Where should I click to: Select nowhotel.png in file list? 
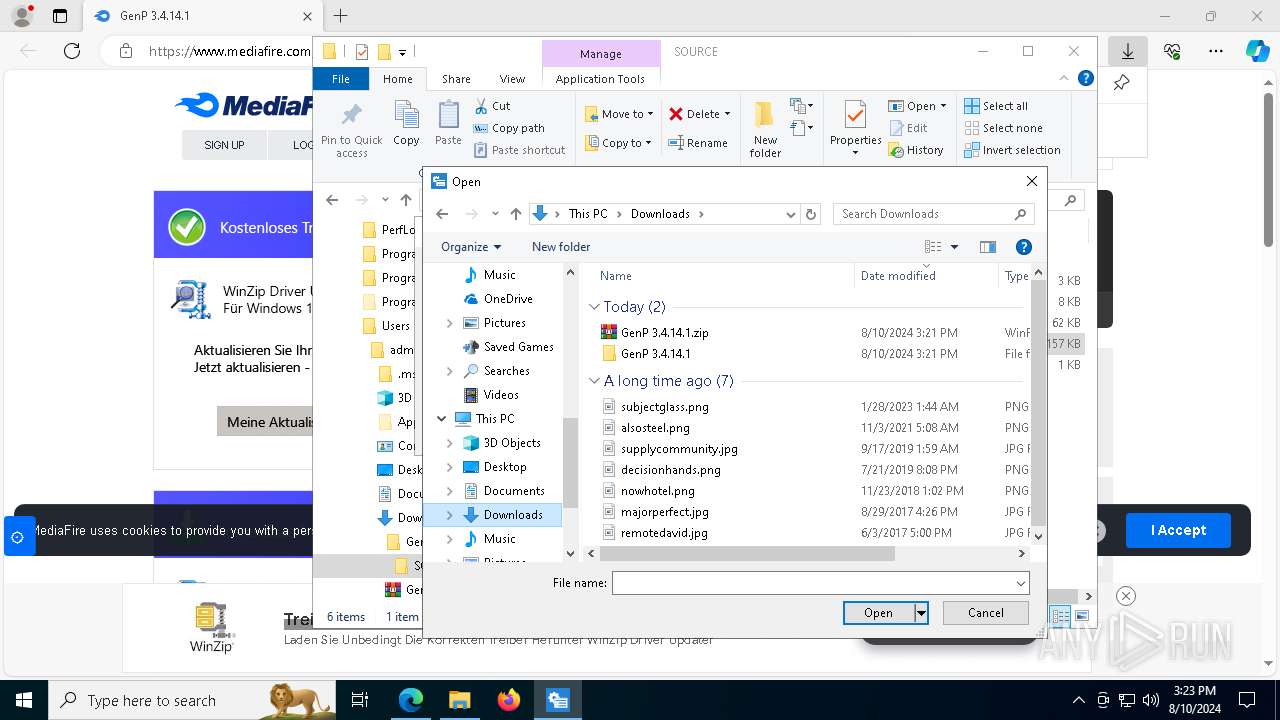point(657,491)
